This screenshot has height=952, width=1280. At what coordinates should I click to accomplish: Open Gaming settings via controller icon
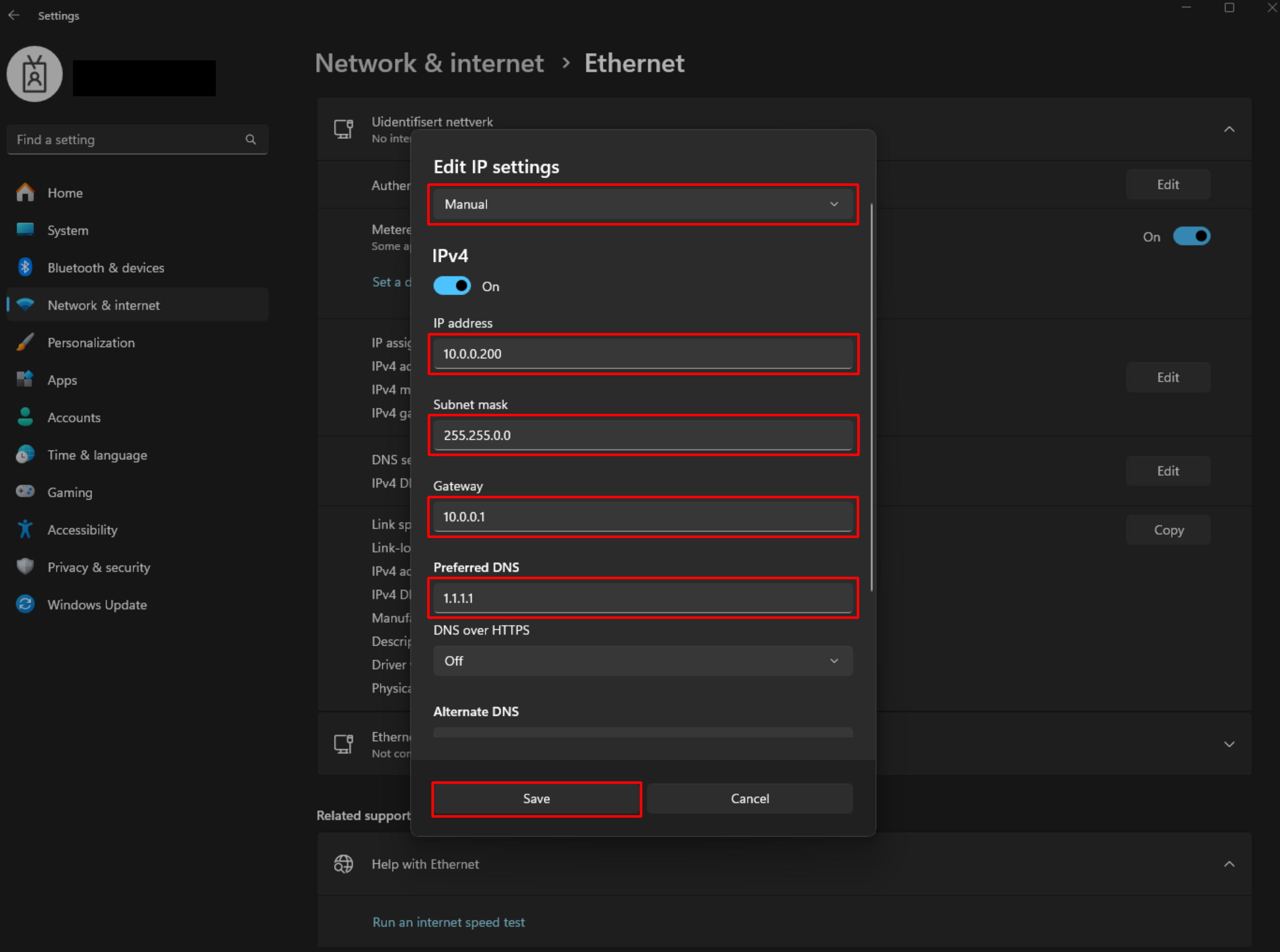[x=25, y=491]
